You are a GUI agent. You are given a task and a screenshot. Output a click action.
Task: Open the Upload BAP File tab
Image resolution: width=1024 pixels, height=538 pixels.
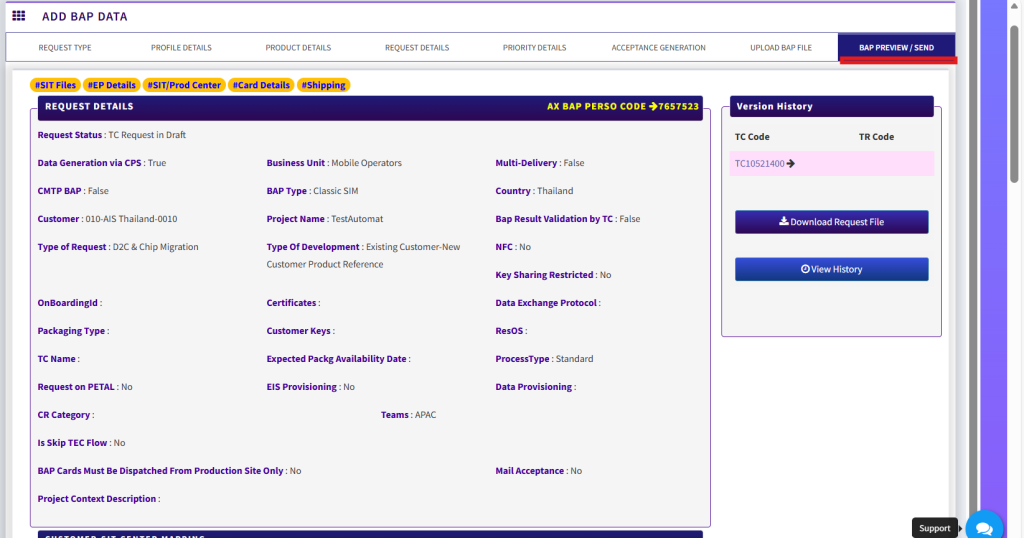[781, 48]
